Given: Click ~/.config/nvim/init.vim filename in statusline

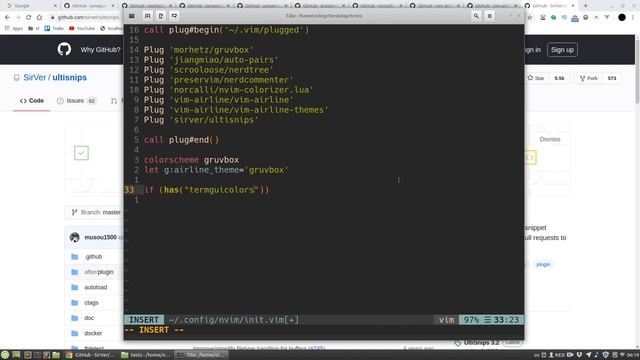Looking at the screenshot, I should (x=233, y=320).
